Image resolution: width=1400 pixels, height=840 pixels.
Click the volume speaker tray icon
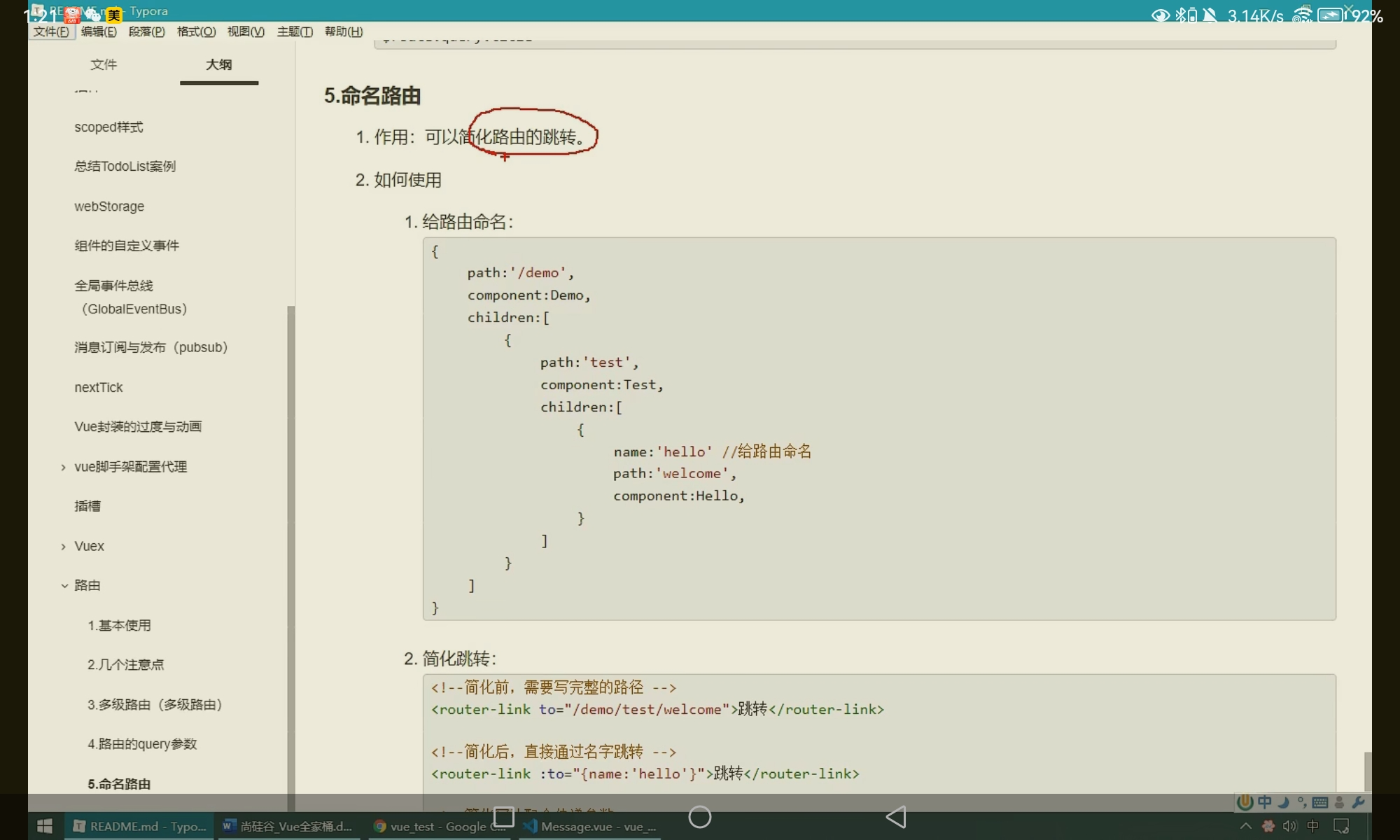coord(1289,826)
